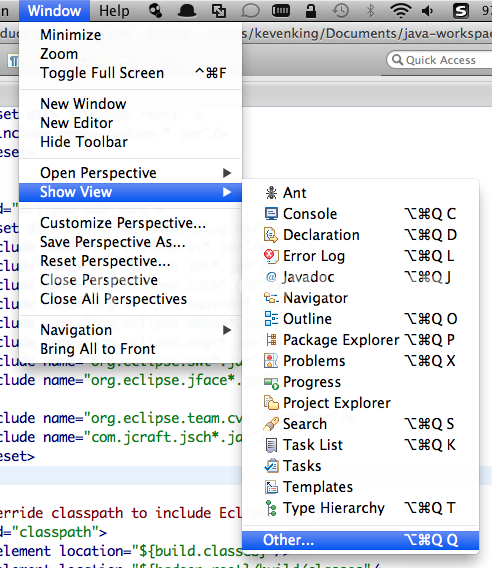The image size is (492, 568).
Task: Select the Package Explorer icon
Action: click(x=271, y=340)
